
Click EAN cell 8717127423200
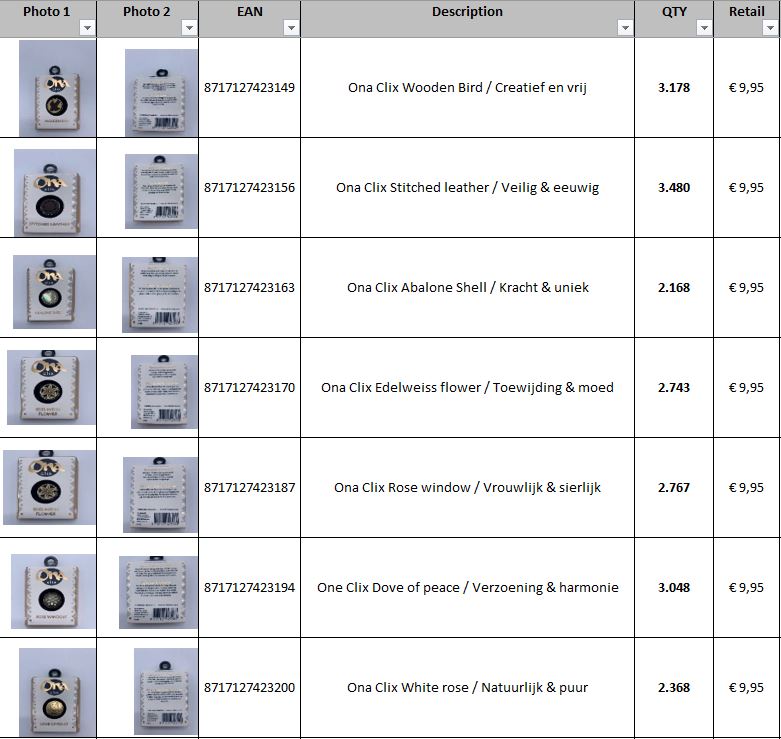pos(250,688)
